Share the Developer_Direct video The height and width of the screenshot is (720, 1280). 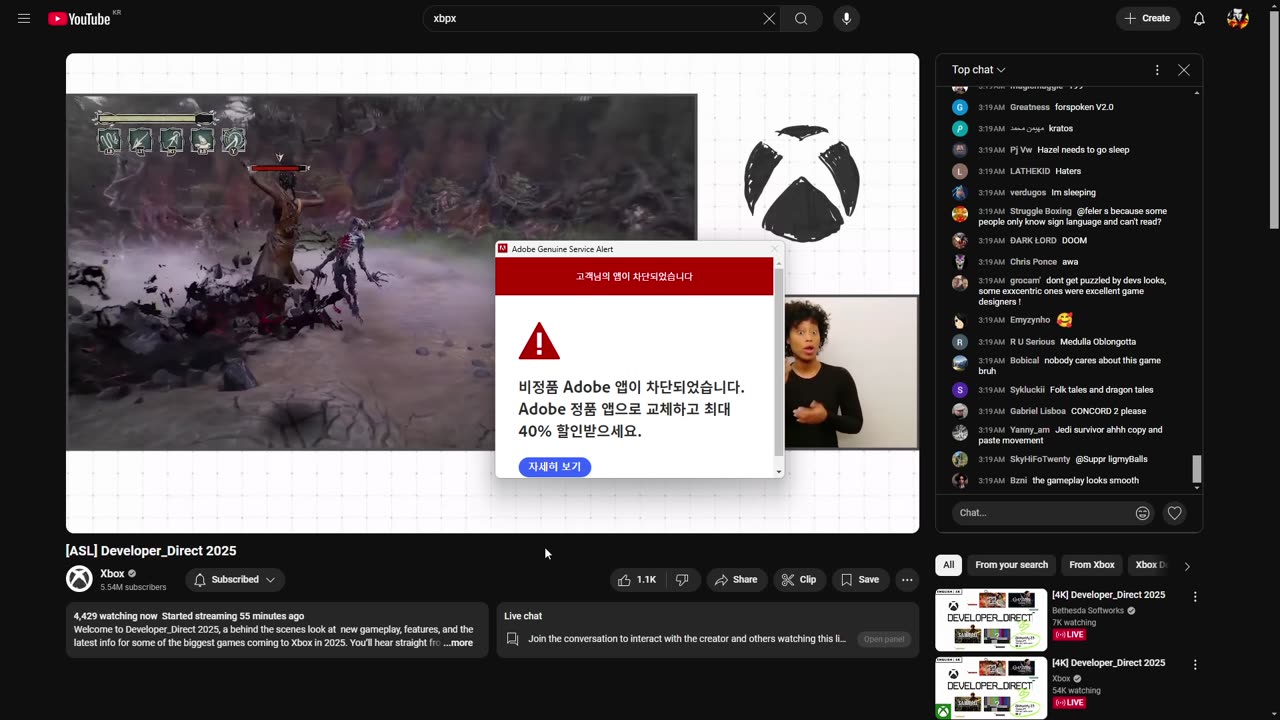(x=736, y=580)
